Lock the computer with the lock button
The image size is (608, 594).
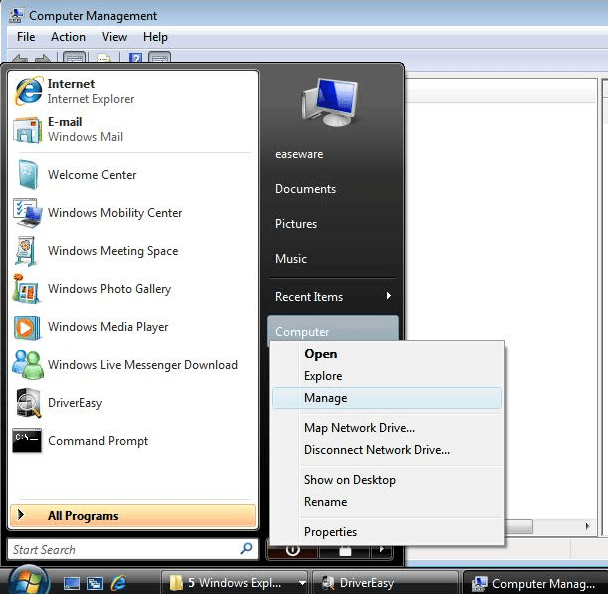pyautogui.click(x=344, y=551)
